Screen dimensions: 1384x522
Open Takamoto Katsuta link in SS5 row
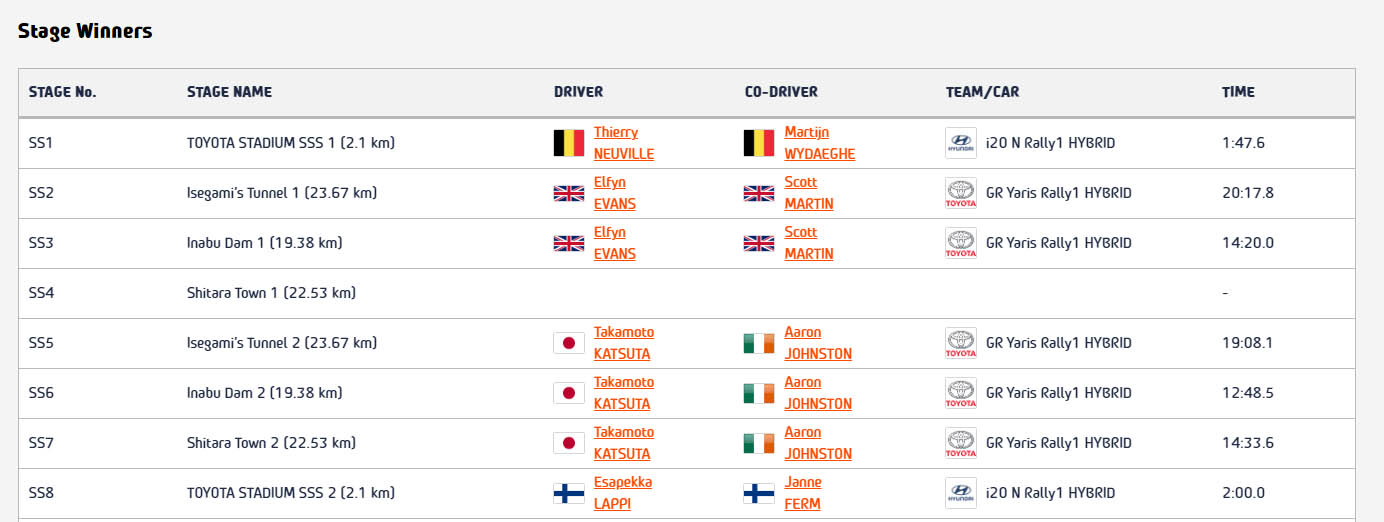pyautogui.click(x=624, y=343)
